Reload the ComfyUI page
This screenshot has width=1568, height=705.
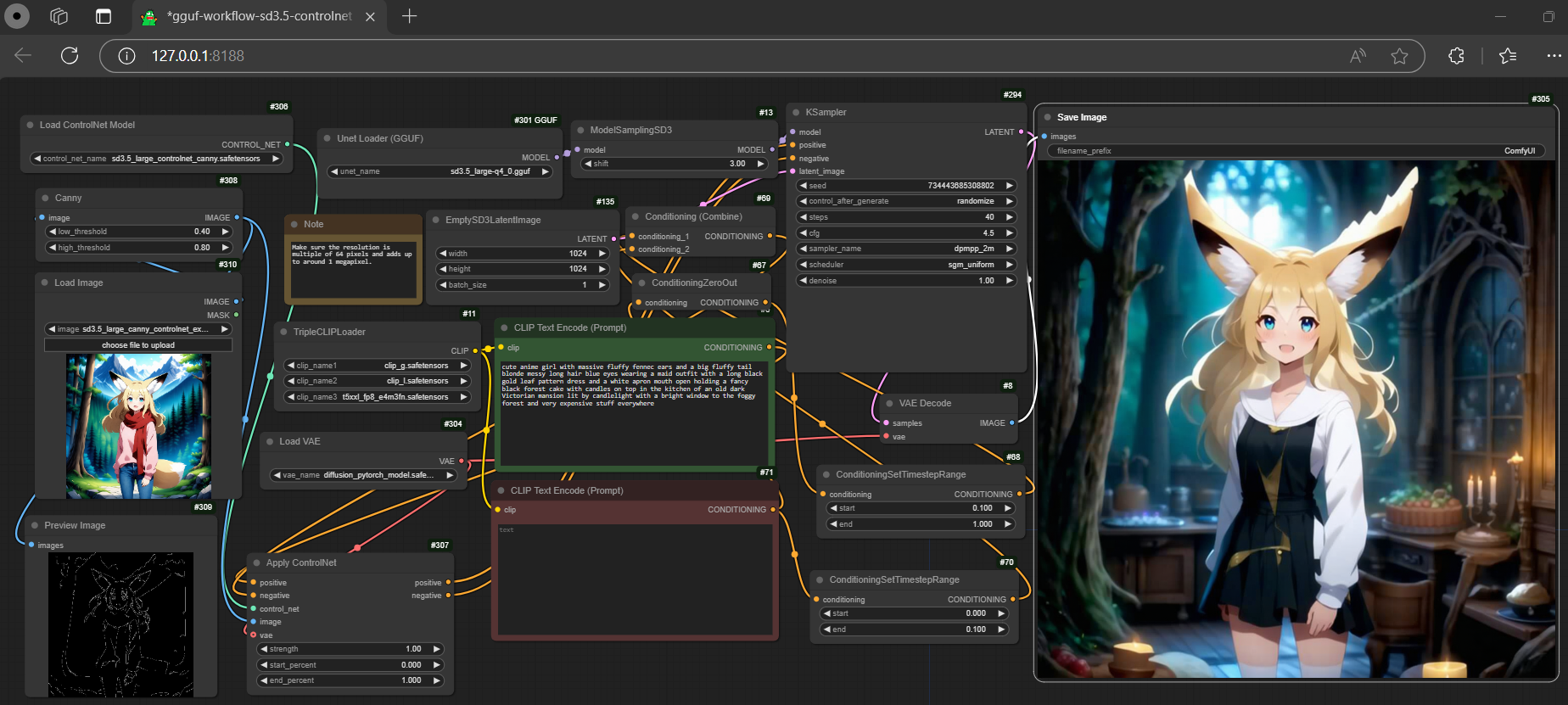(70, 55)
